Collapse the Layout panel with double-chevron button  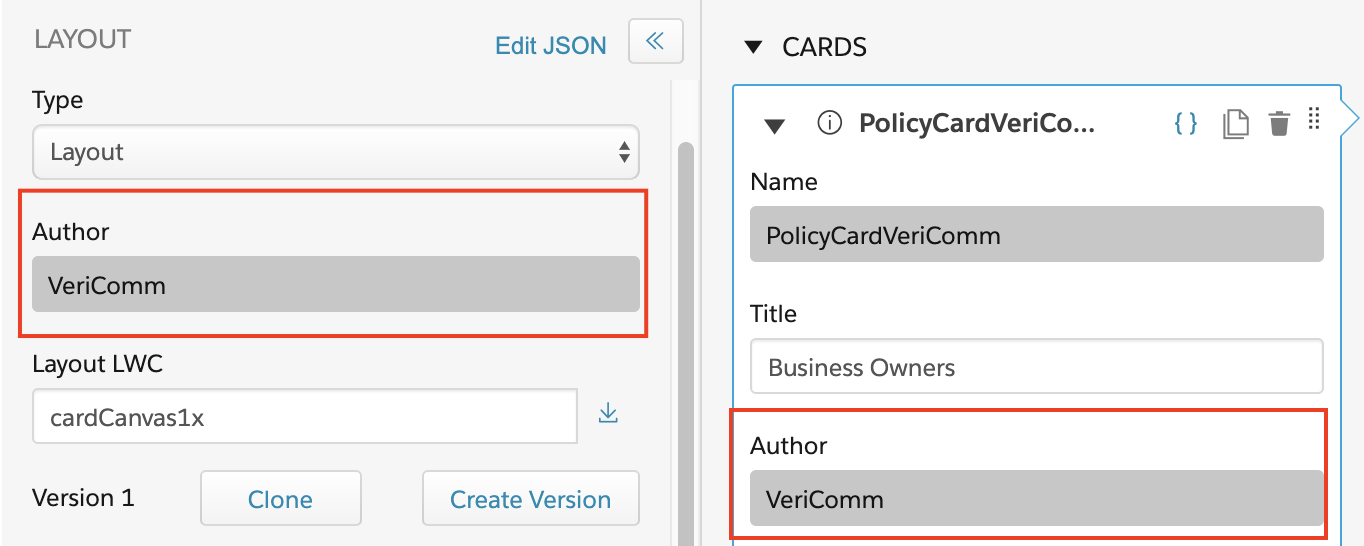656,41
